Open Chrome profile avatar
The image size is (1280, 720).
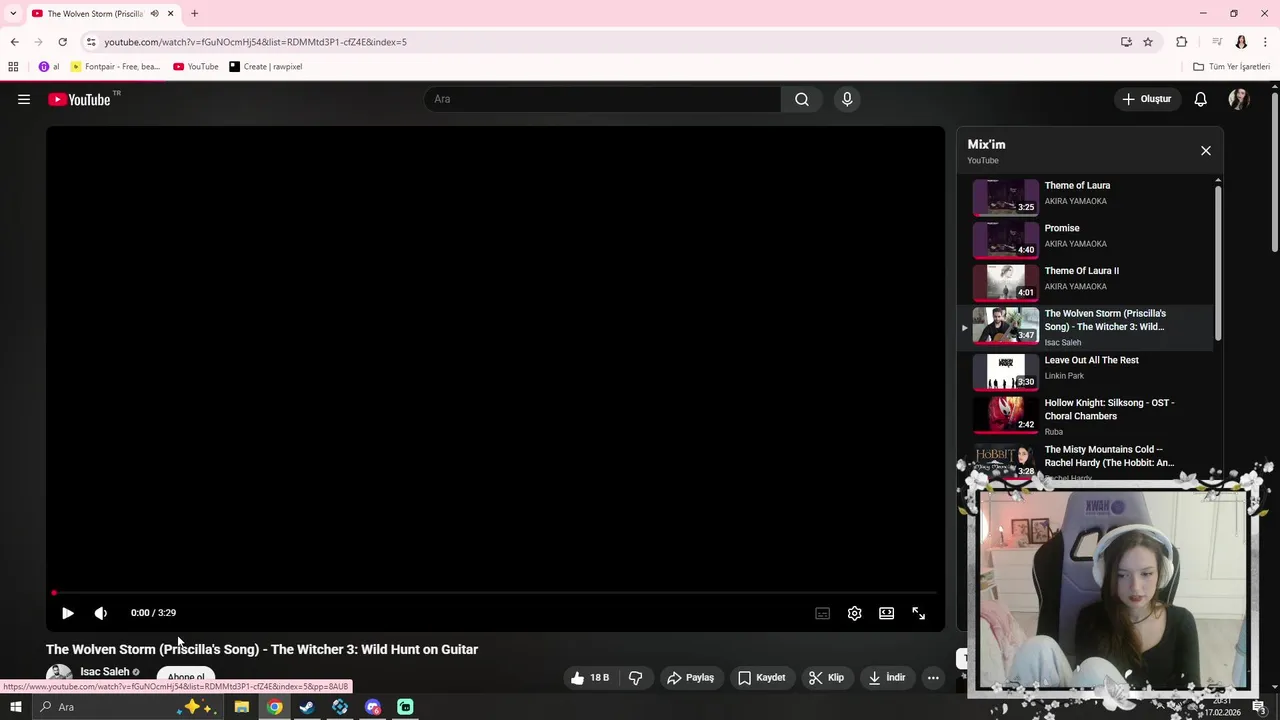coord(1241,42)
